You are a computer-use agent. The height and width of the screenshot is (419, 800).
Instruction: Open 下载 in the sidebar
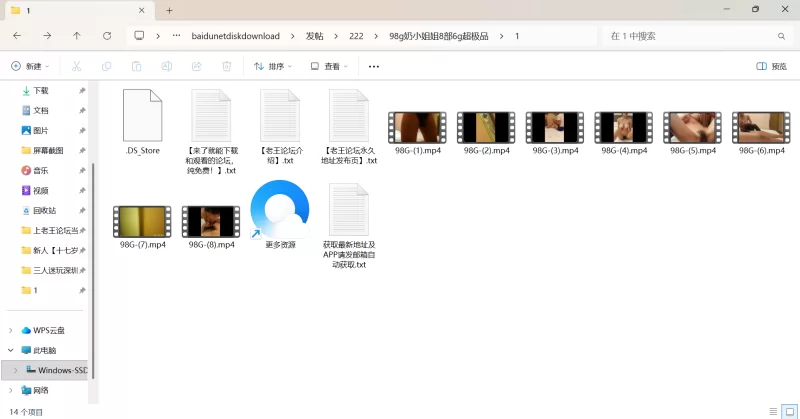[x=41, y=90]
